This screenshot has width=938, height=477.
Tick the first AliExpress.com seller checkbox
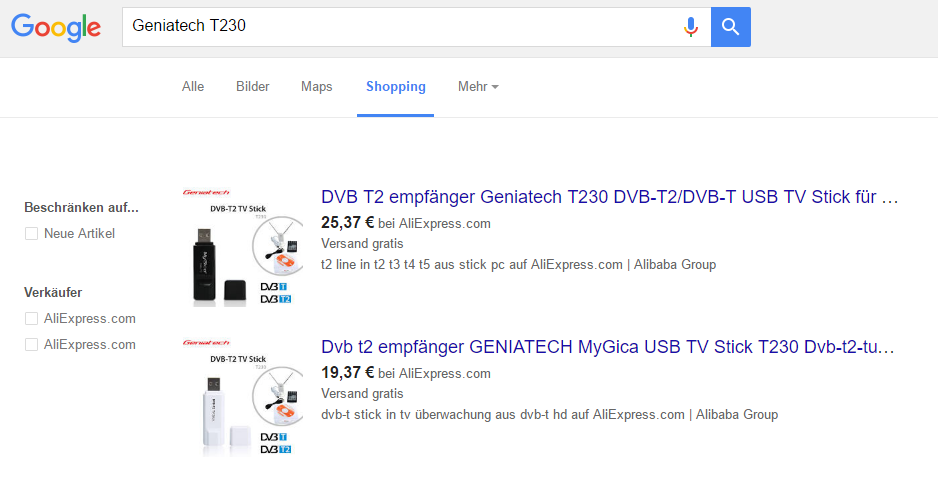(x=32, y=318)
